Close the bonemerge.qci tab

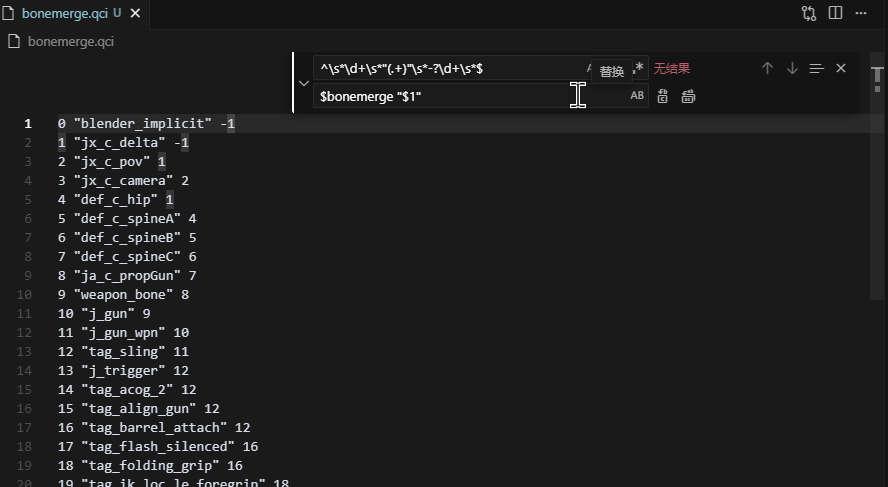(135, 13)
